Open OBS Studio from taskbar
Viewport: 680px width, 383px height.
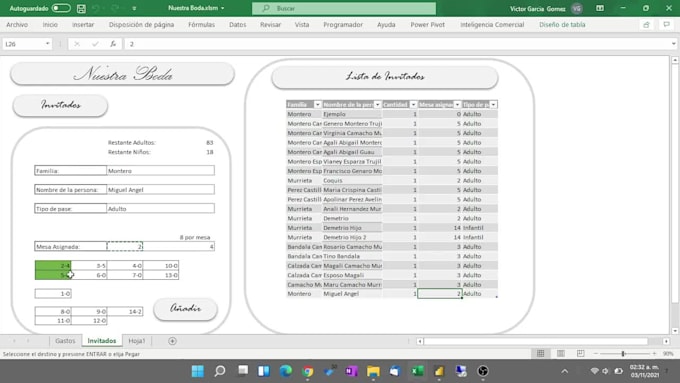click(x=483, y=371)
